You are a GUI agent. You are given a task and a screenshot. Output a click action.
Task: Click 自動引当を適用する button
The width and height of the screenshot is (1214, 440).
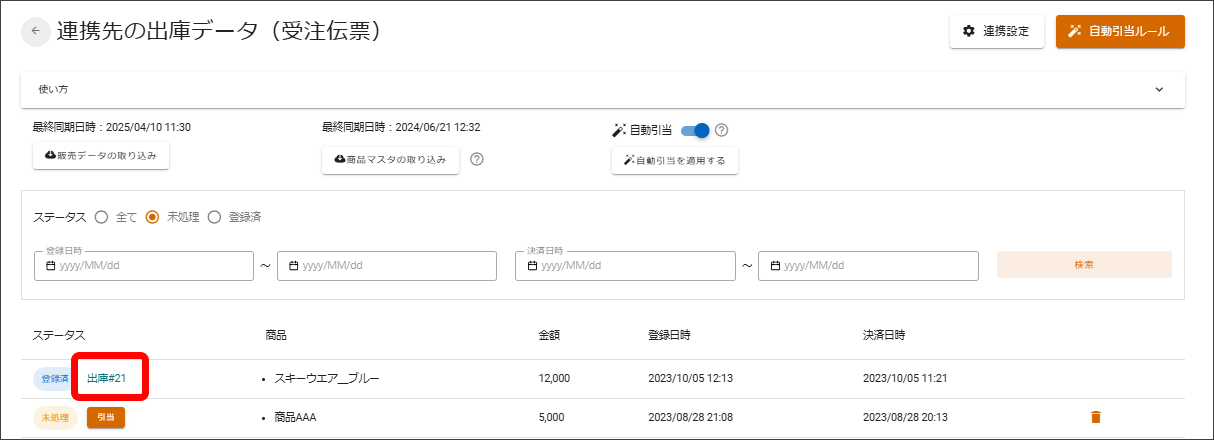click(x=675, y=160)
